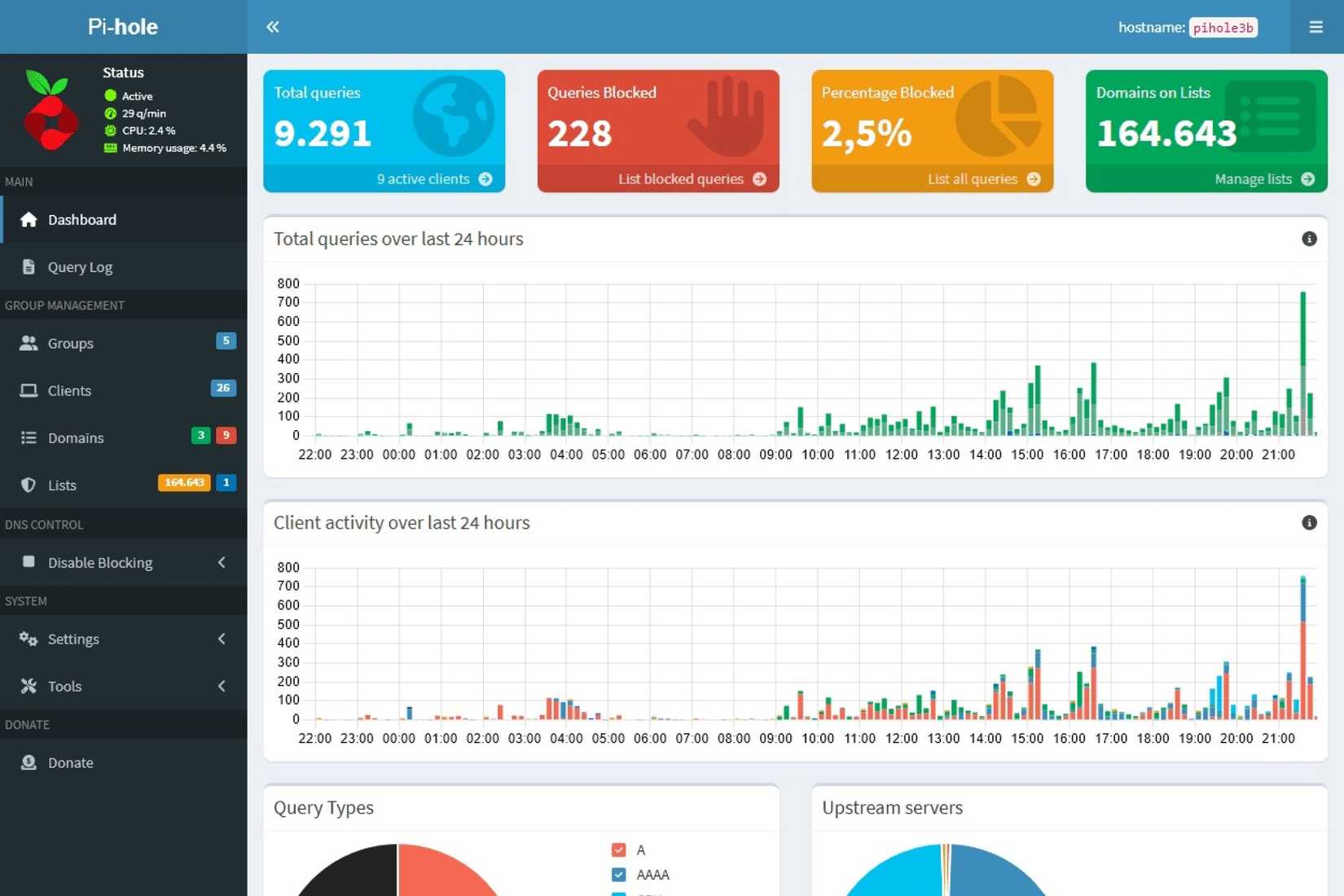Expand the Disable Blocking menu
This screenshot has height=896, width=1344.
221,562
